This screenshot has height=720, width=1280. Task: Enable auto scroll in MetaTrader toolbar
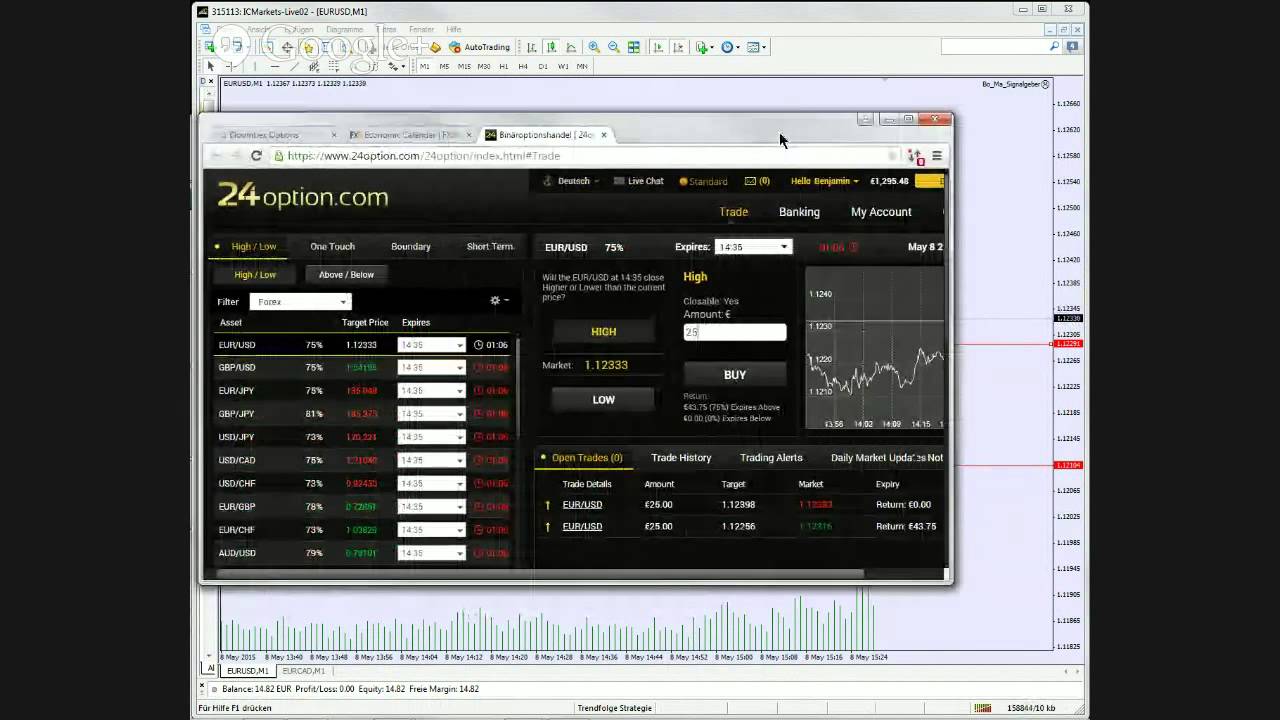[x=658, y=47]
